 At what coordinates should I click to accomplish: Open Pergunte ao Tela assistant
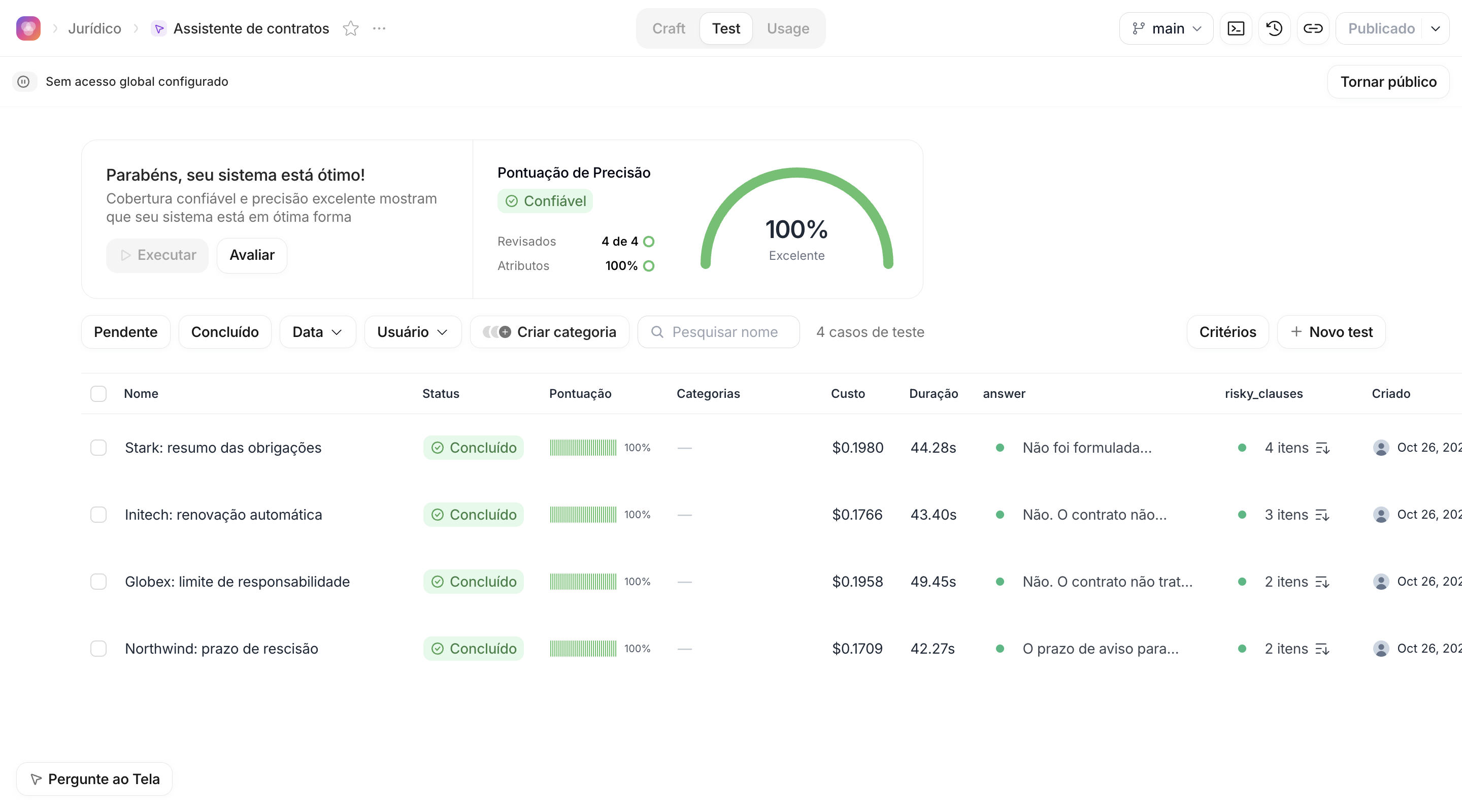(x=94, y=779)
